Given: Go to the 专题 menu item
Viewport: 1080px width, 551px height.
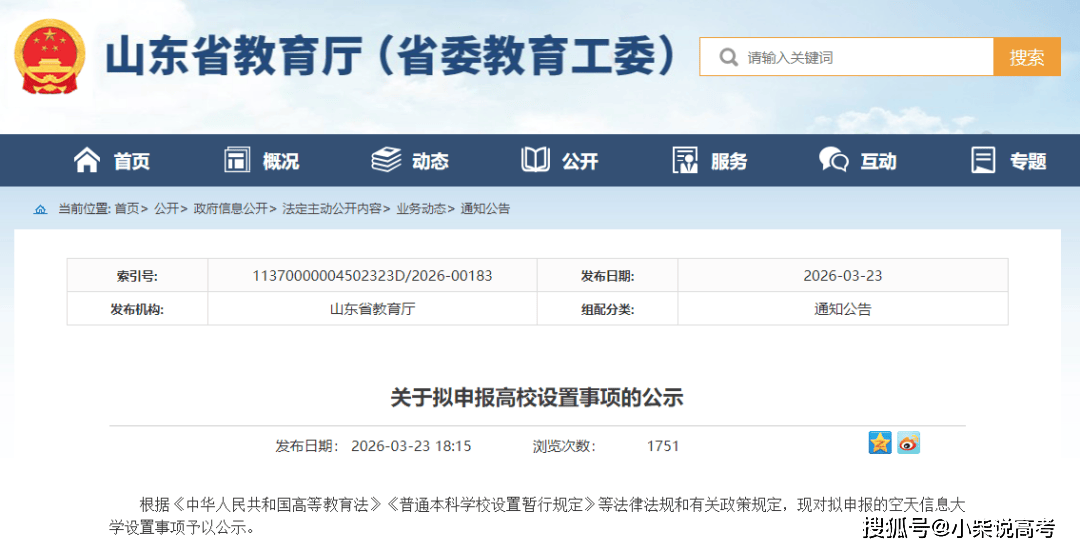Looking at the screenshot, I should (x=1008, y=160).
